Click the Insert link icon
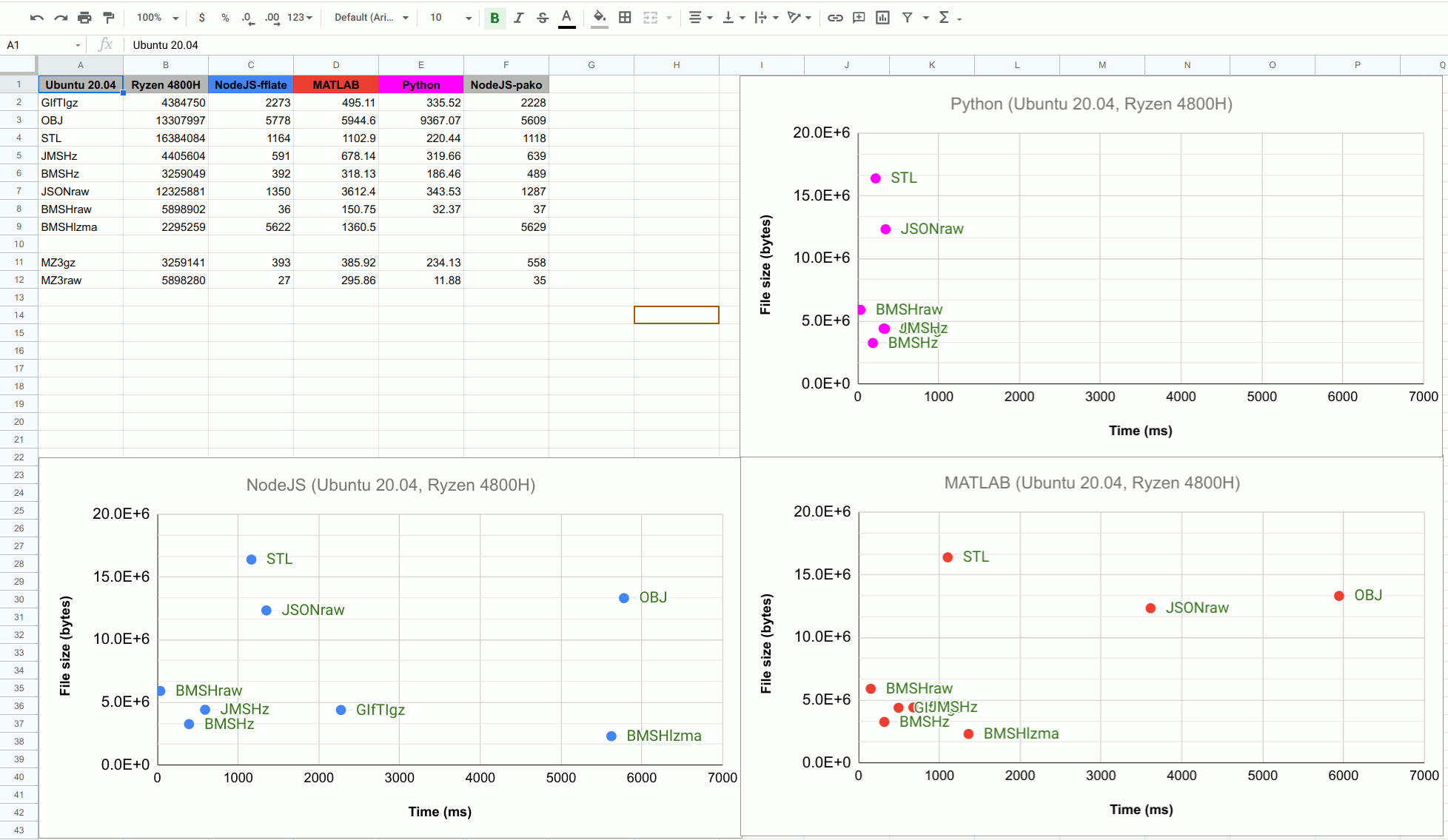1448x840 pixels. tap(835, 18)
